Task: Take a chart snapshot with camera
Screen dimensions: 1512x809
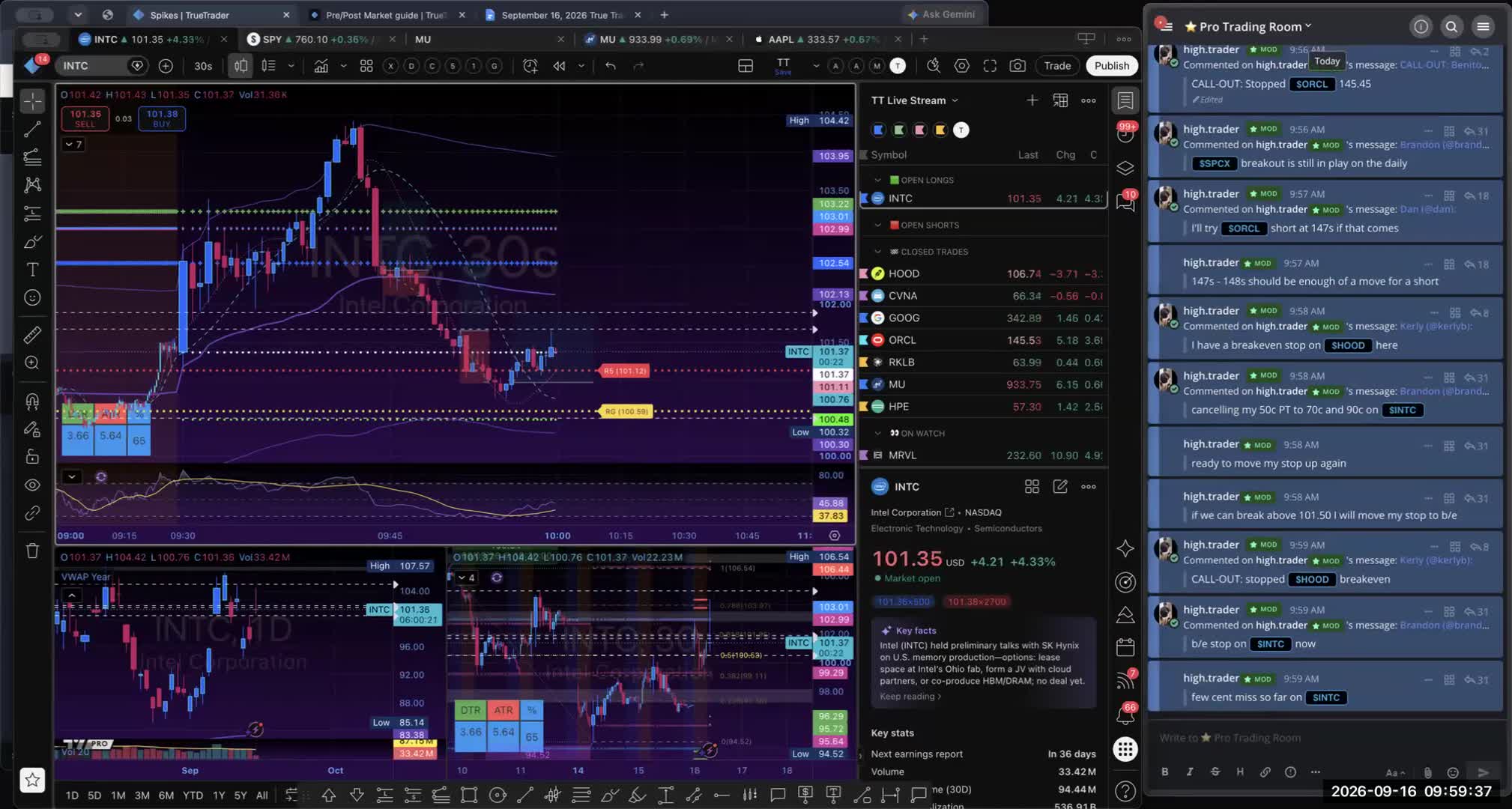Action: pyautogui.click(x=1017, y=66)
